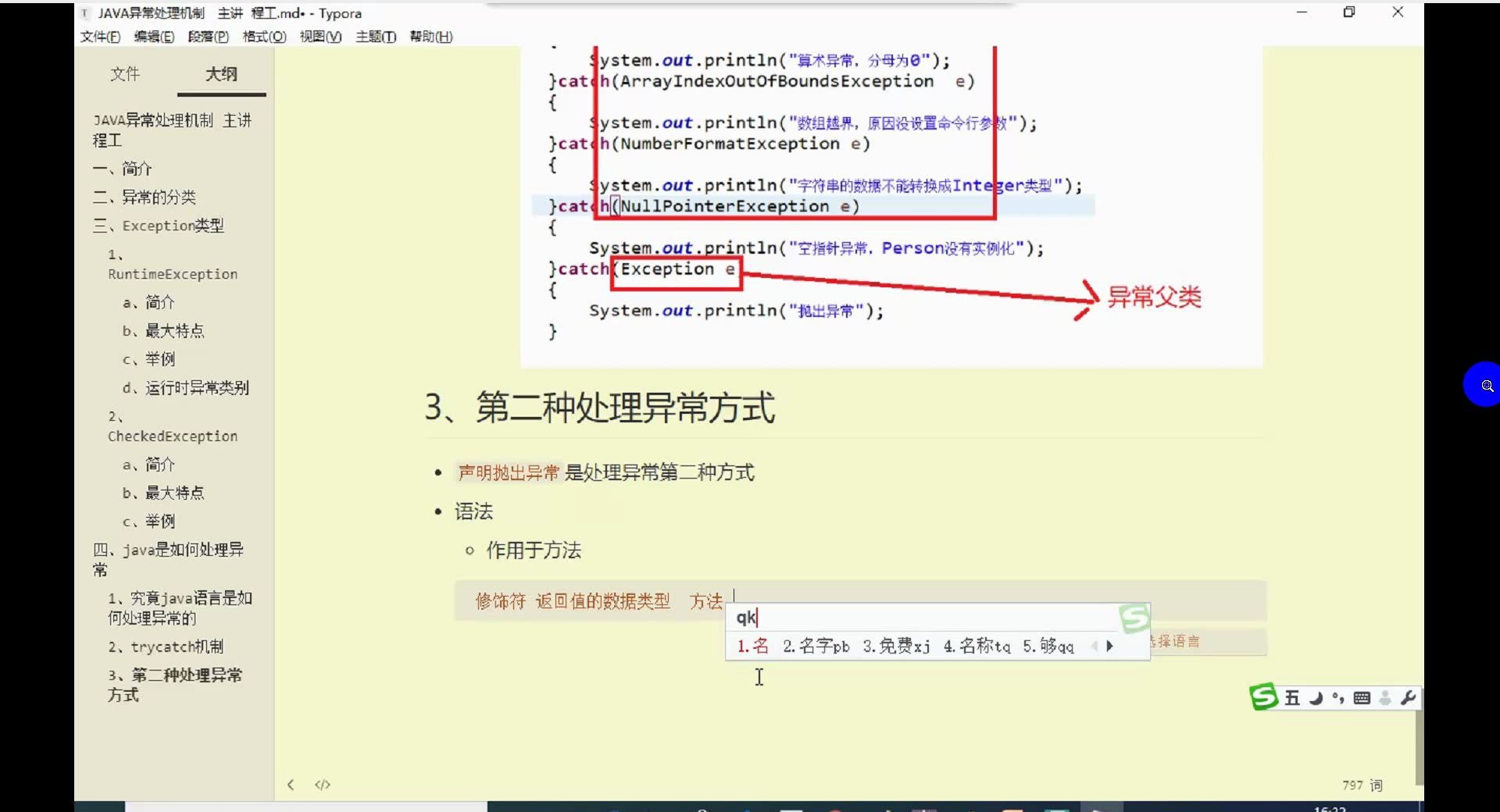1500x812 pixels.
Task: Open the 段落(P) menu
Action: [208, 37]
